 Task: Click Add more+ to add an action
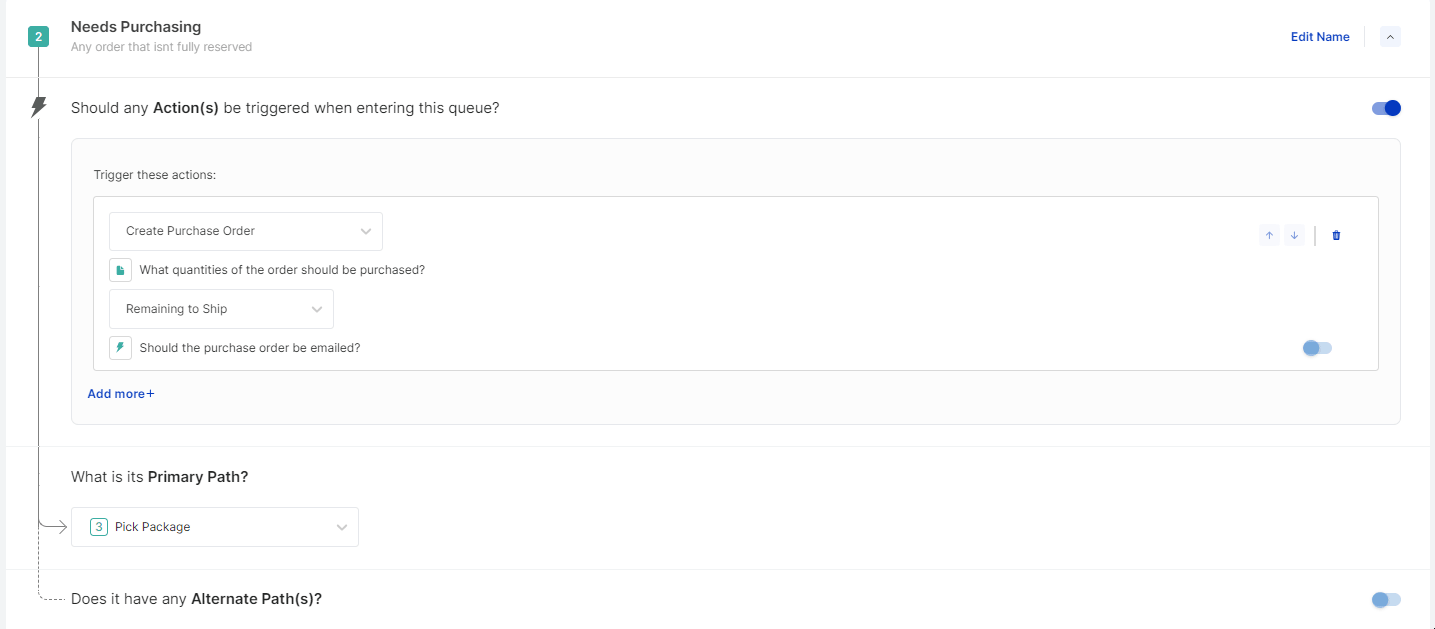[x=121, y=394]
